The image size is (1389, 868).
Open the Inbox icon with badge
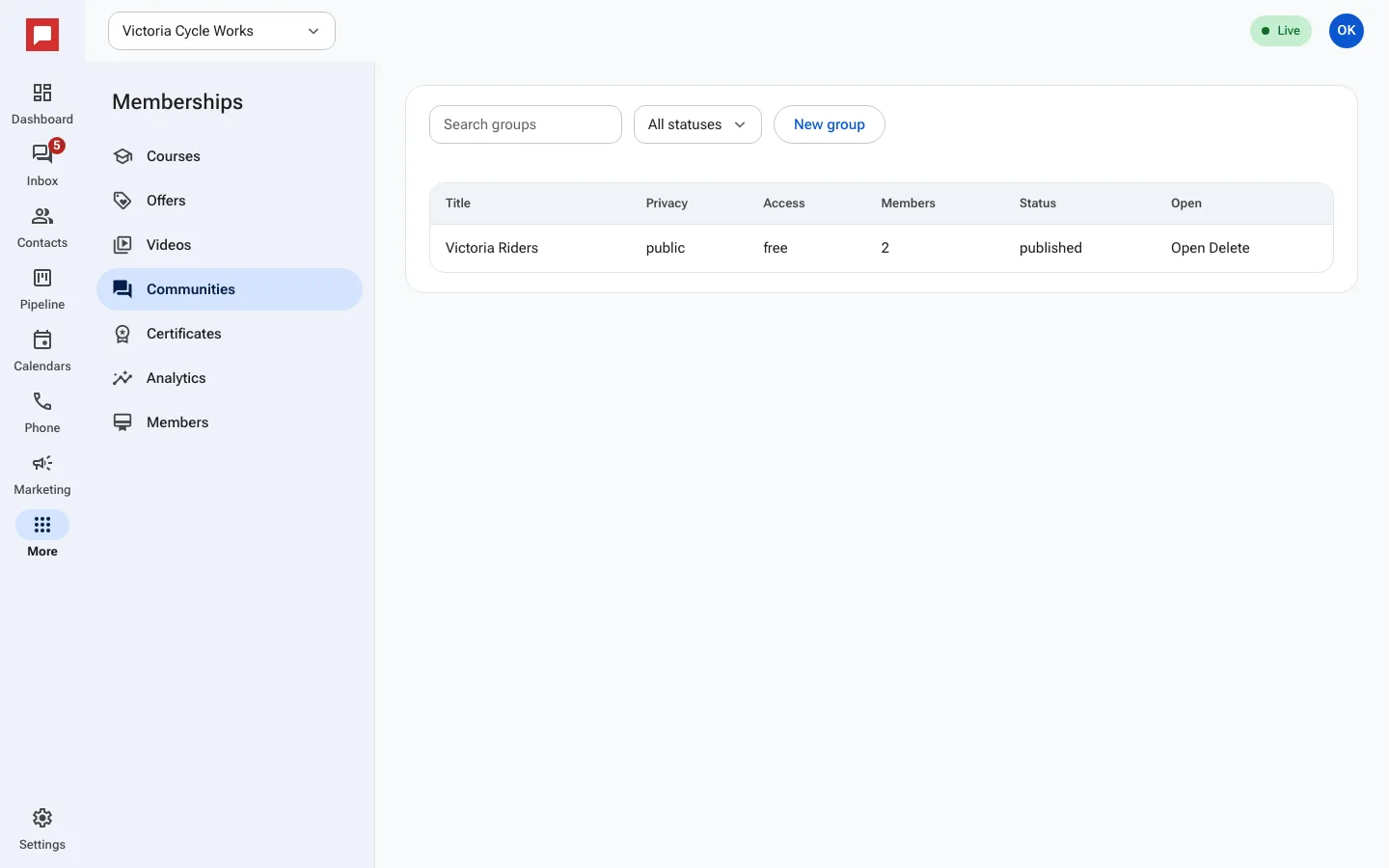[x=42, y=154]
